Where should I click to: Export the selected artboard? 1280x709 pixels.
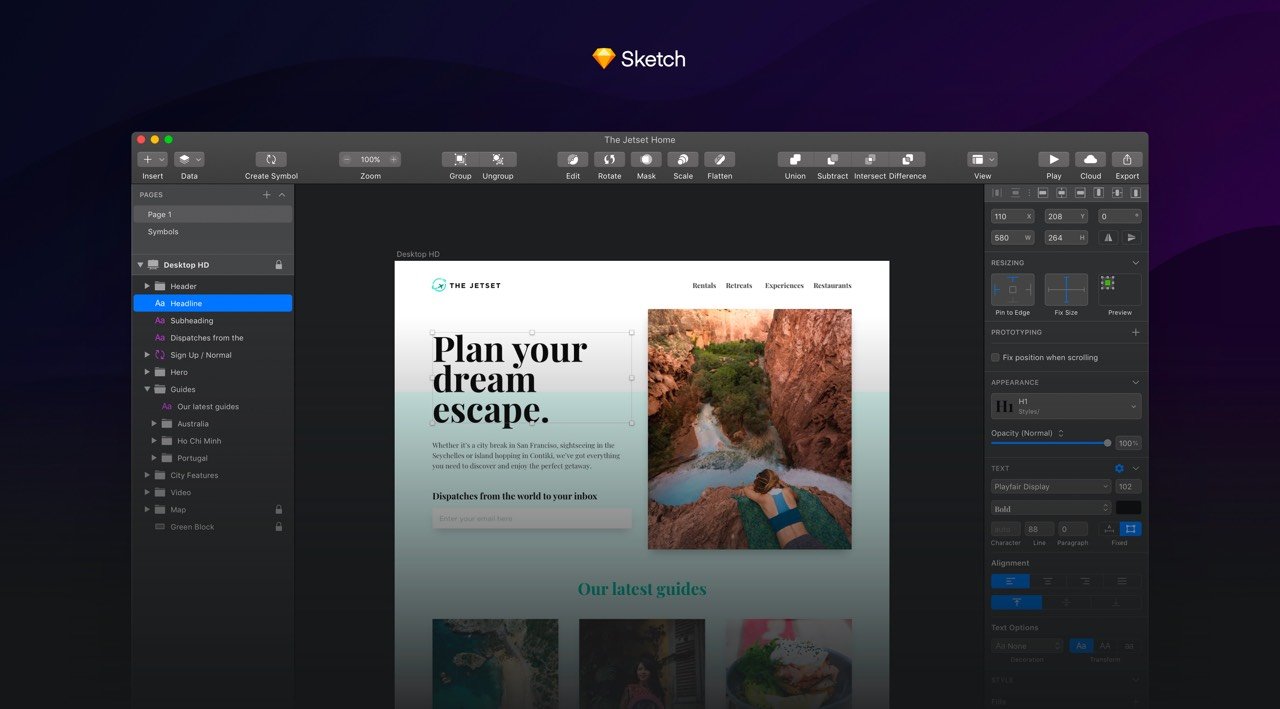tap(1127, 160)
